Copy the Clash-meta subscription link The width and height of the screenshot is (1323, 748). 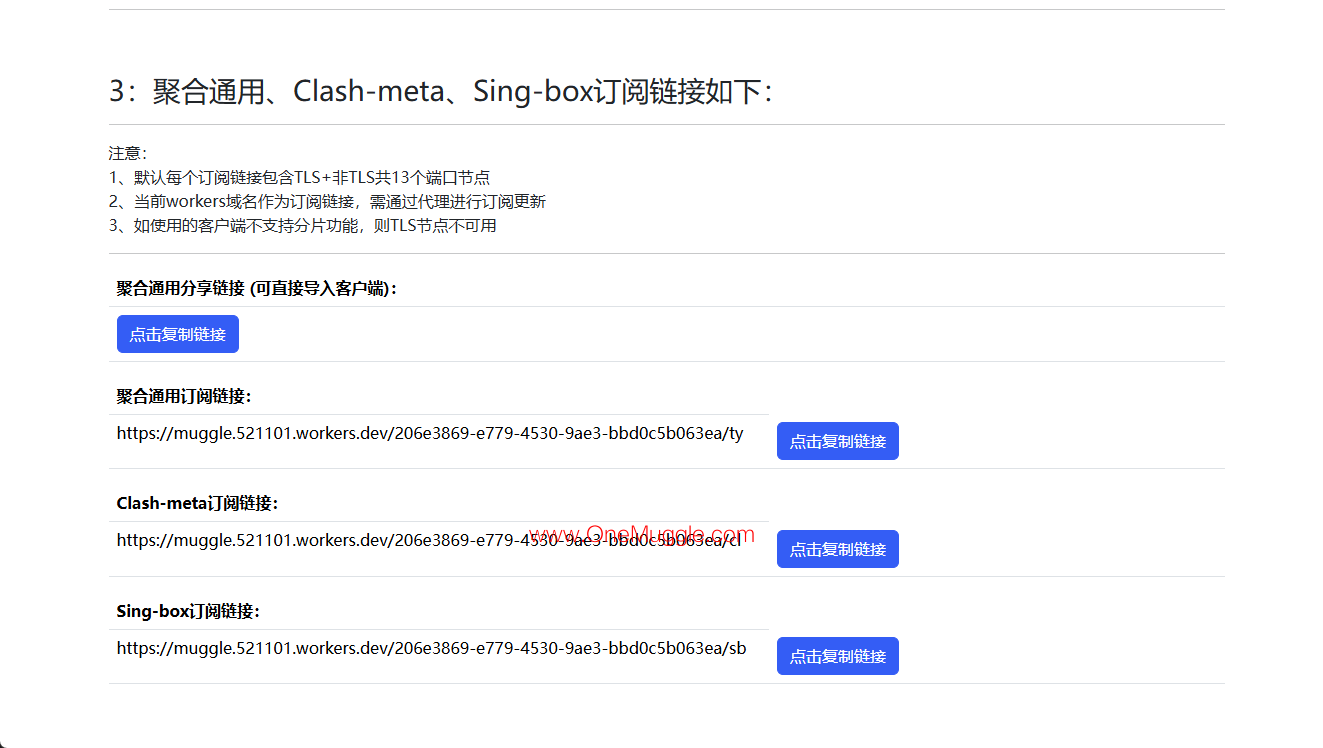(x=837, y=549)
